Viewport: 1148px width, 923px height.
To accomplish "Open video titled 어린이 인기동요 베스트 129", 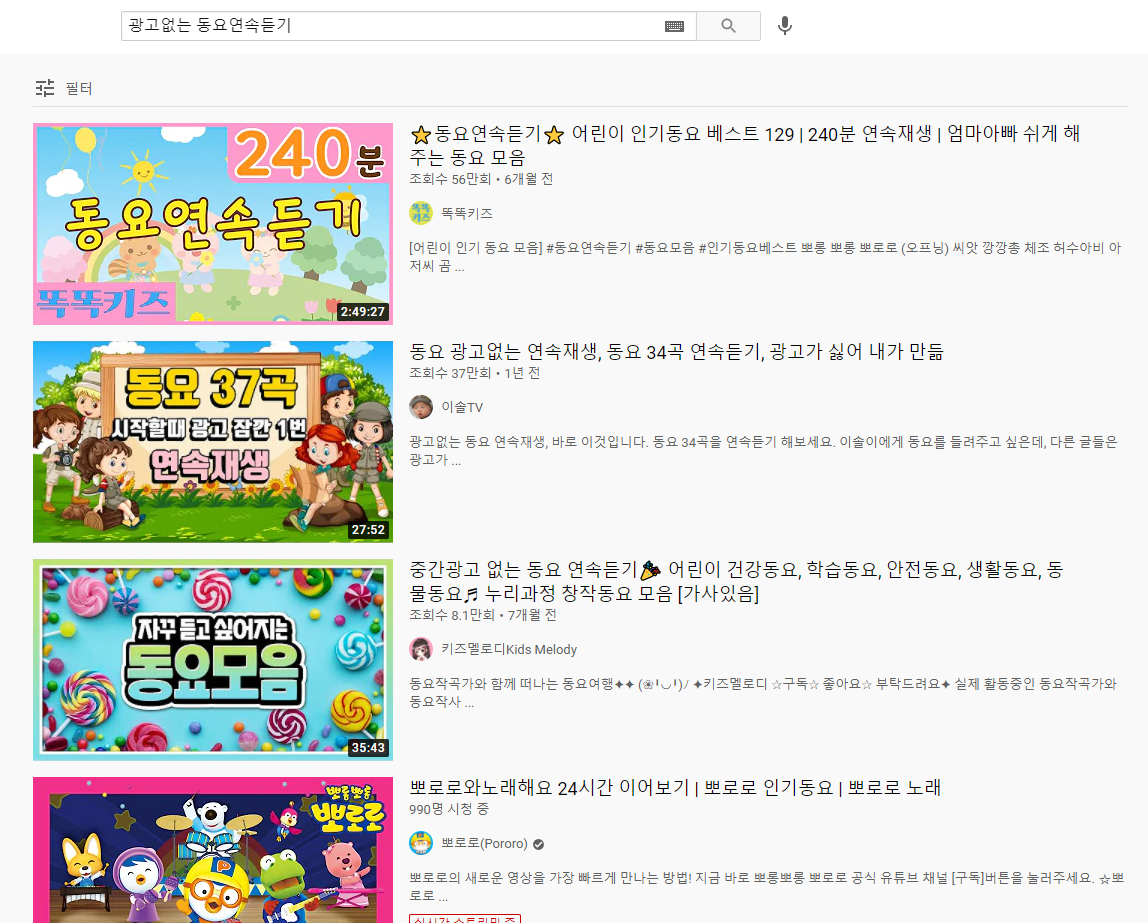I will coord(745,145).
